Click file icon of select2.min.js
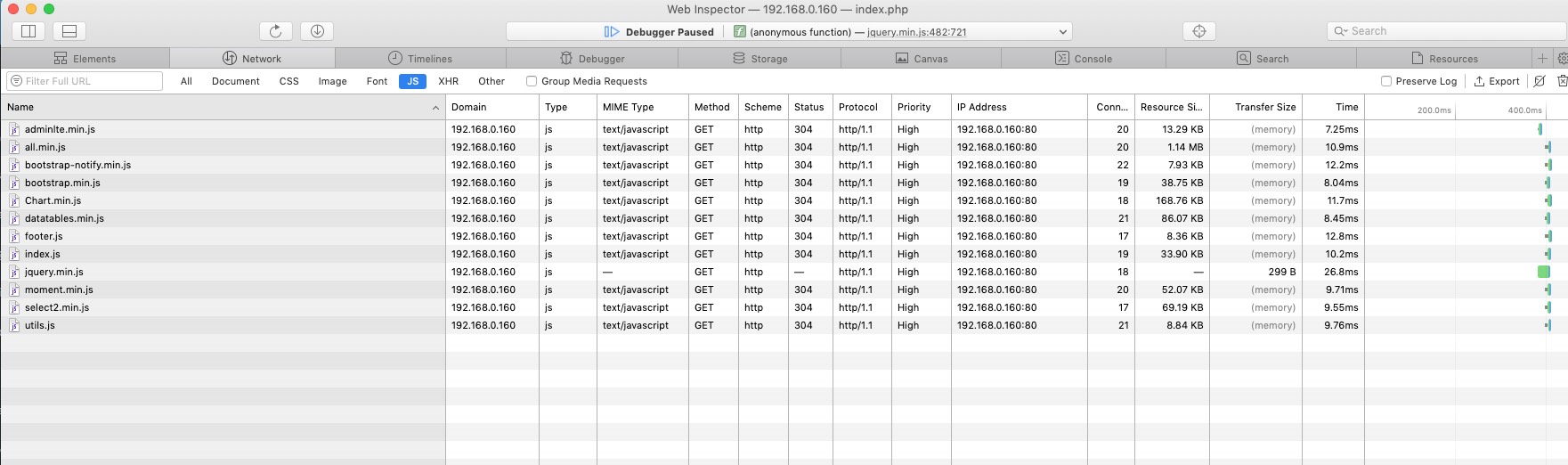Screen dimensions: 1568x465 pos(14,307)
